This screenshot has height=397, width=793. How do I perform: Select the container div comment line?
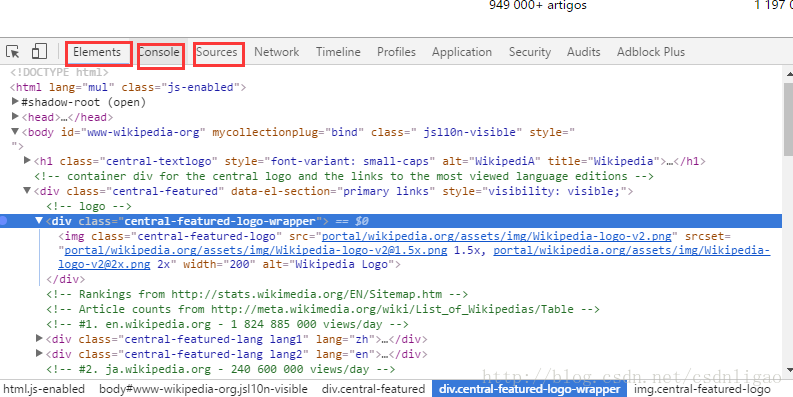point(344,176)
